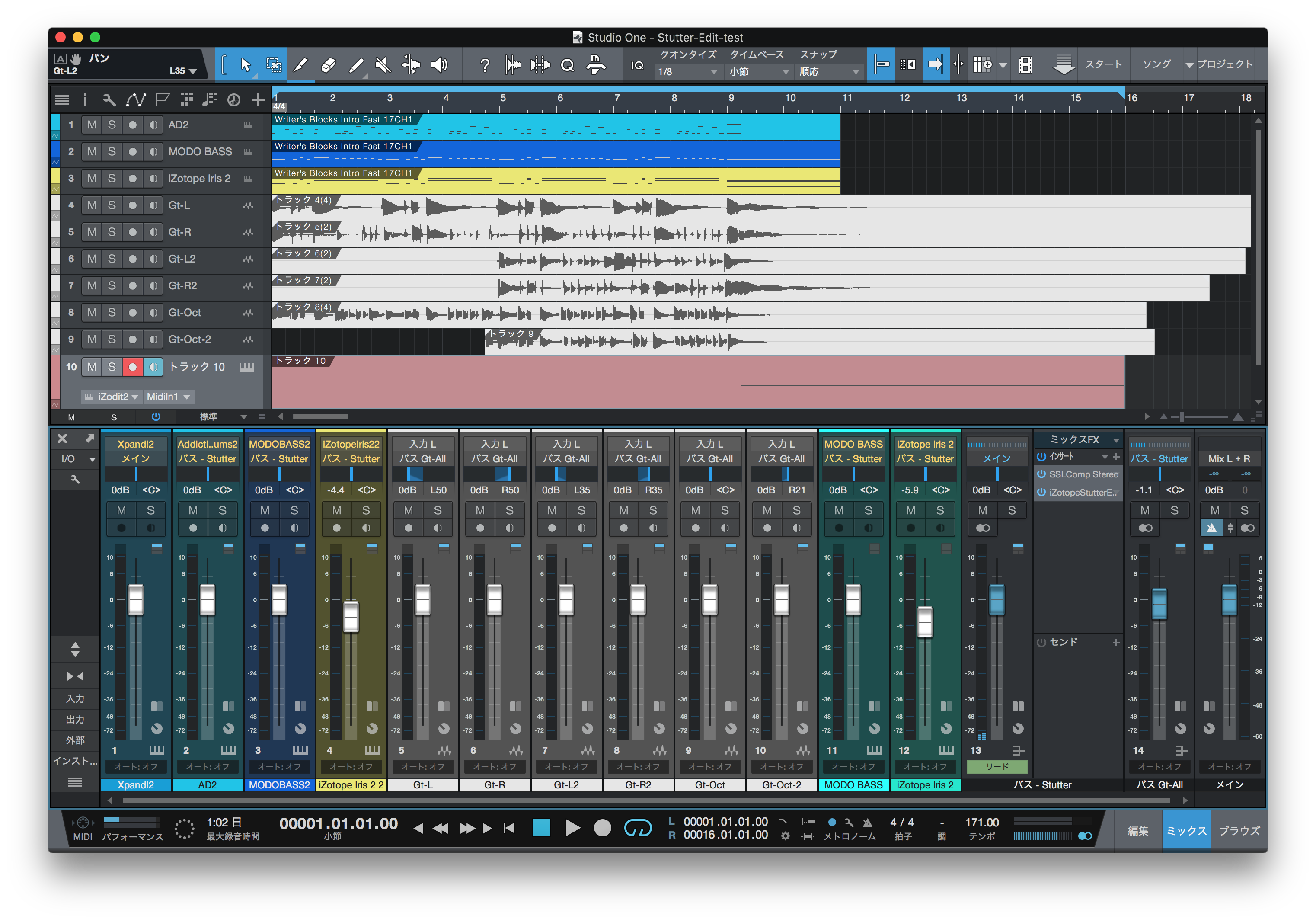Solo the Gt-R2 mixer channel
Screen dimensions: 1316x922
[653, 510]
